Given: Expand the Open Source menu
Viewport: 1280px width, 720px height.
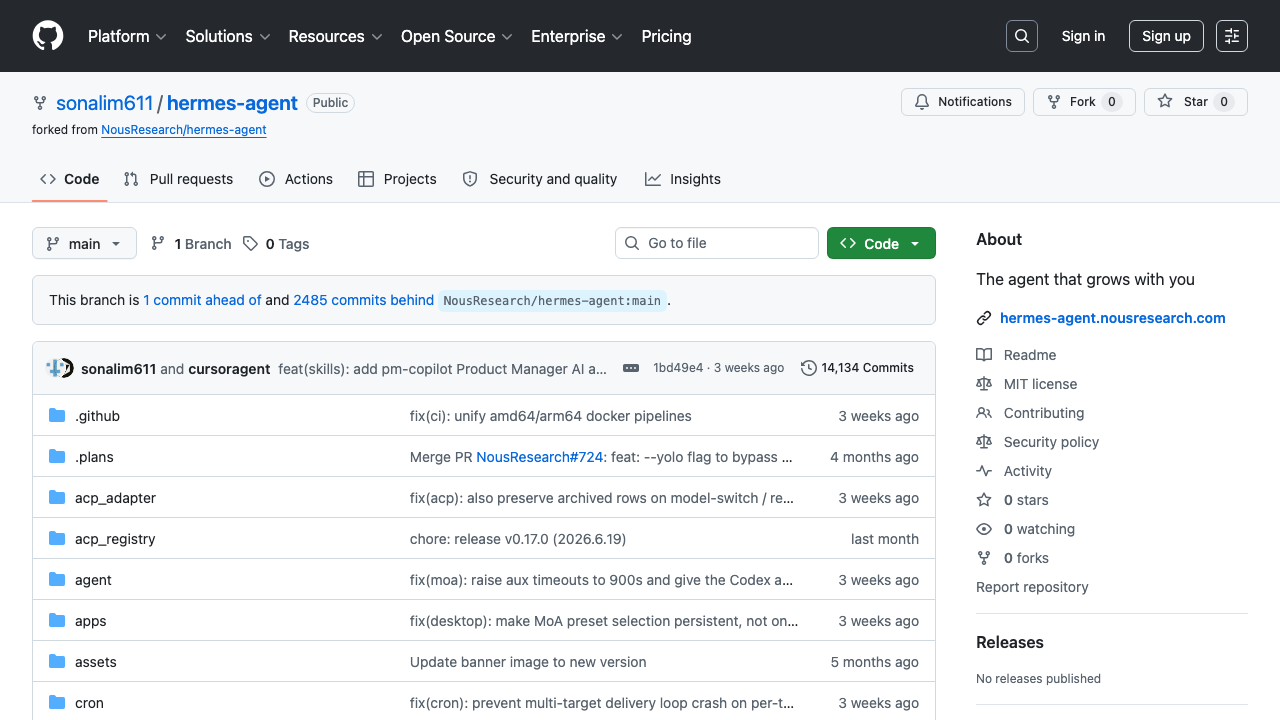Looking at the screenshot, I should 457,36.
